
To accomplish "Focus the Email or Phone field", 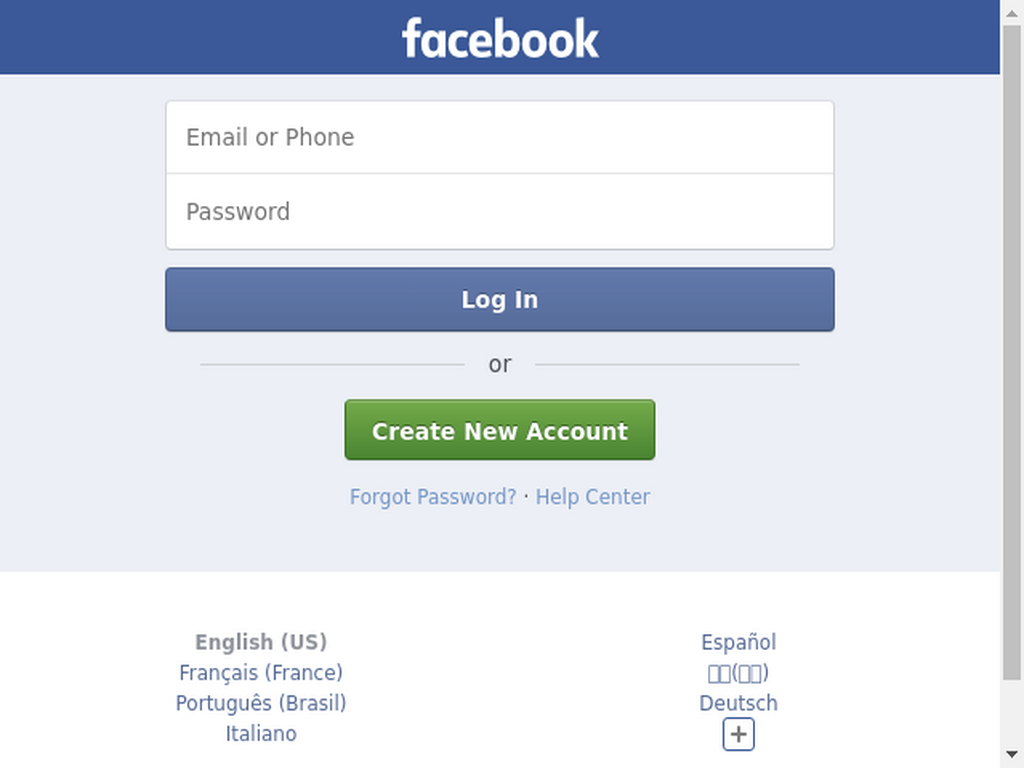I will point(500,137).
